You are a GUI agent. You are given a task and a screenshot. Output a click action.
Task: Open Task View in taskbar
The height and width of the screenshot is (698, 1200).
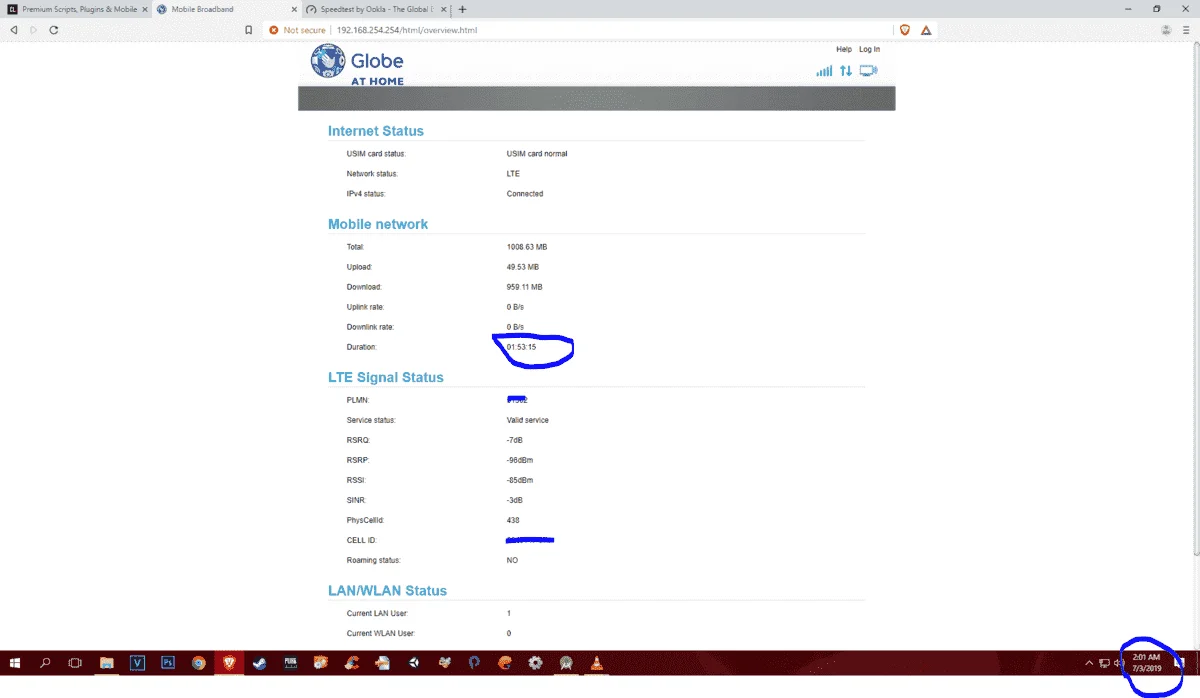[75, 662]
